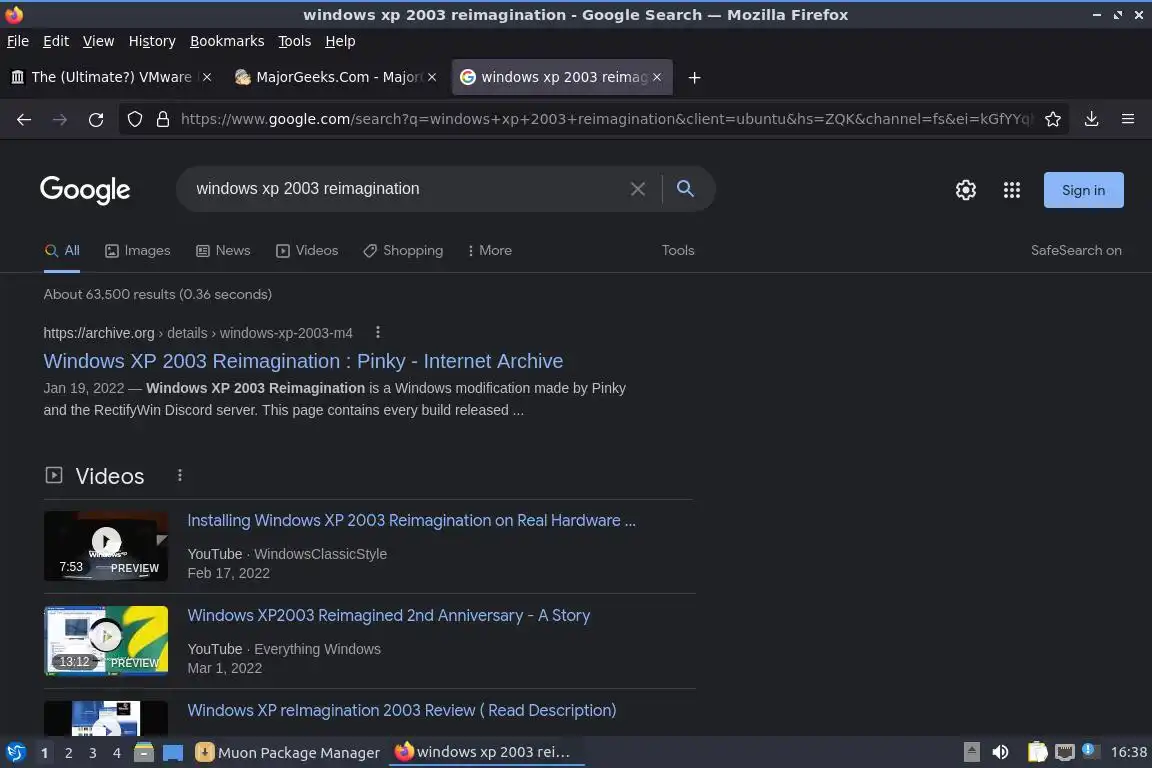This screenshot has width=1152, height=768.
Task: Switch to virtual desktop 2
Action: (x=68, y=753)
